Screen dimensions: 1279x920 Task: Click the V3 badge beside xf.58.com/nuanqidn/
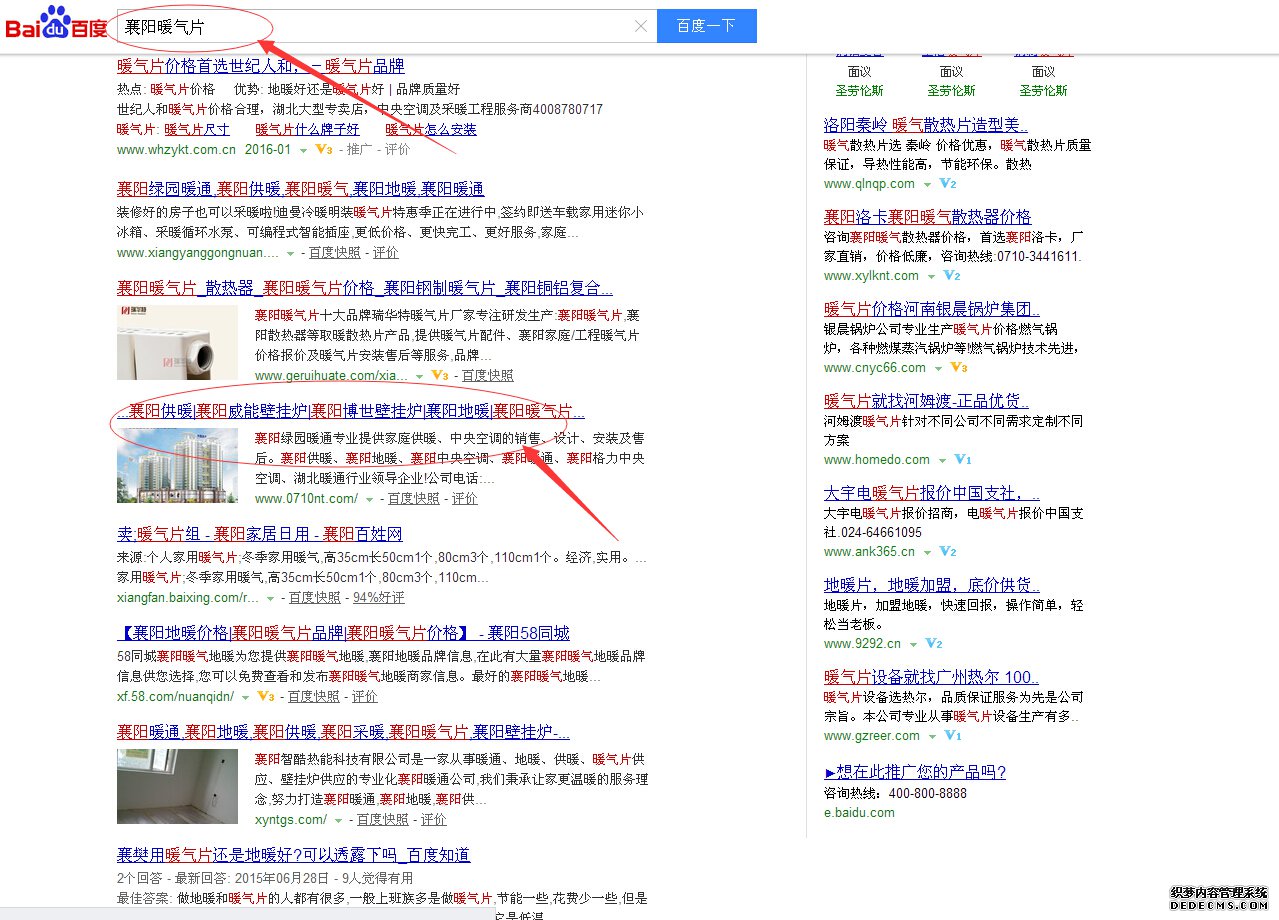(x=265, y=696)
